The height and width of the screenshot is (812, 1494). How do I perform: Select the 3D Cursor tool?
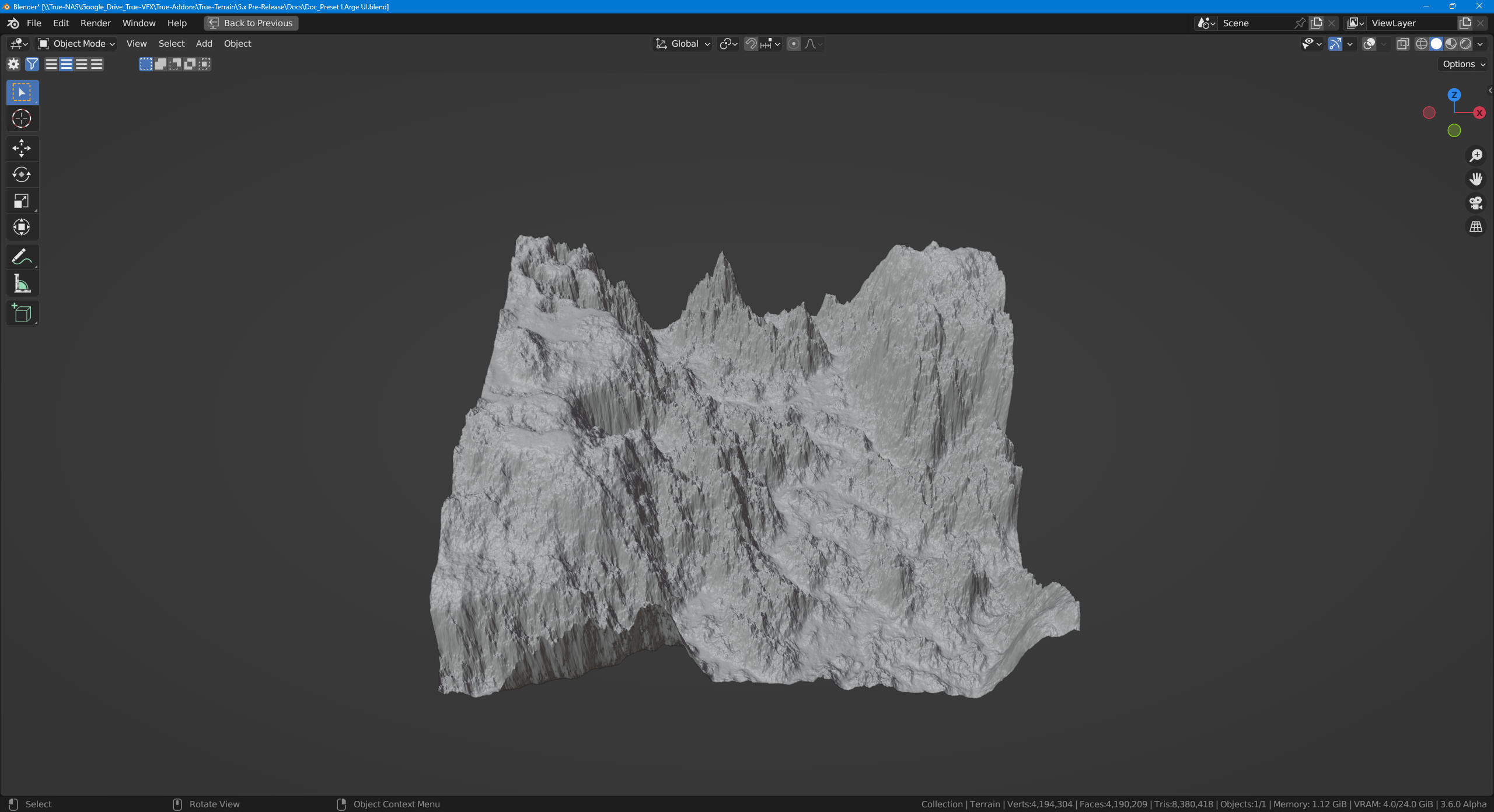[x=22, y=118]
